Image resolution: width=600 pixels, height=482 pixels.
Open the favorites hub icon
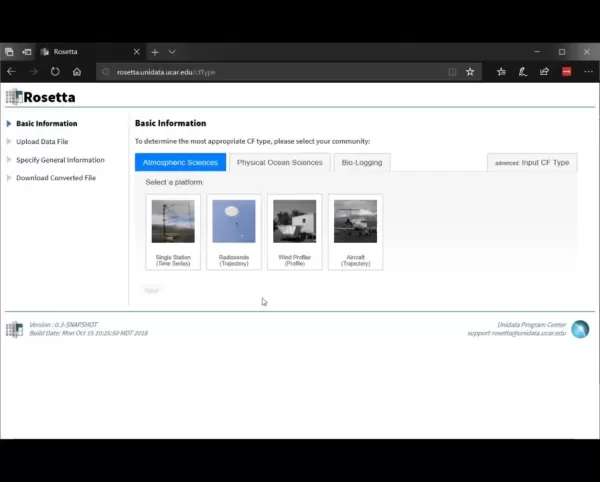[x=501, y=72]
